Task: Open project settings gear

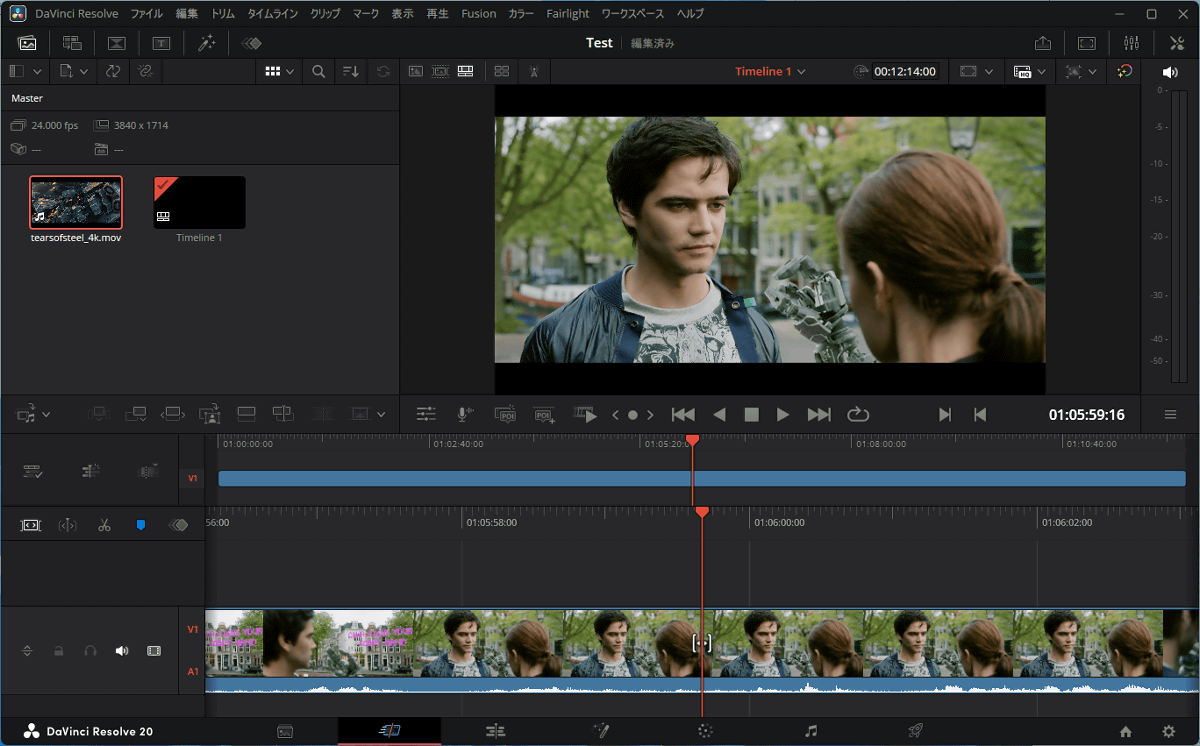Action: pyautogui.click(x=1168, y=731)
